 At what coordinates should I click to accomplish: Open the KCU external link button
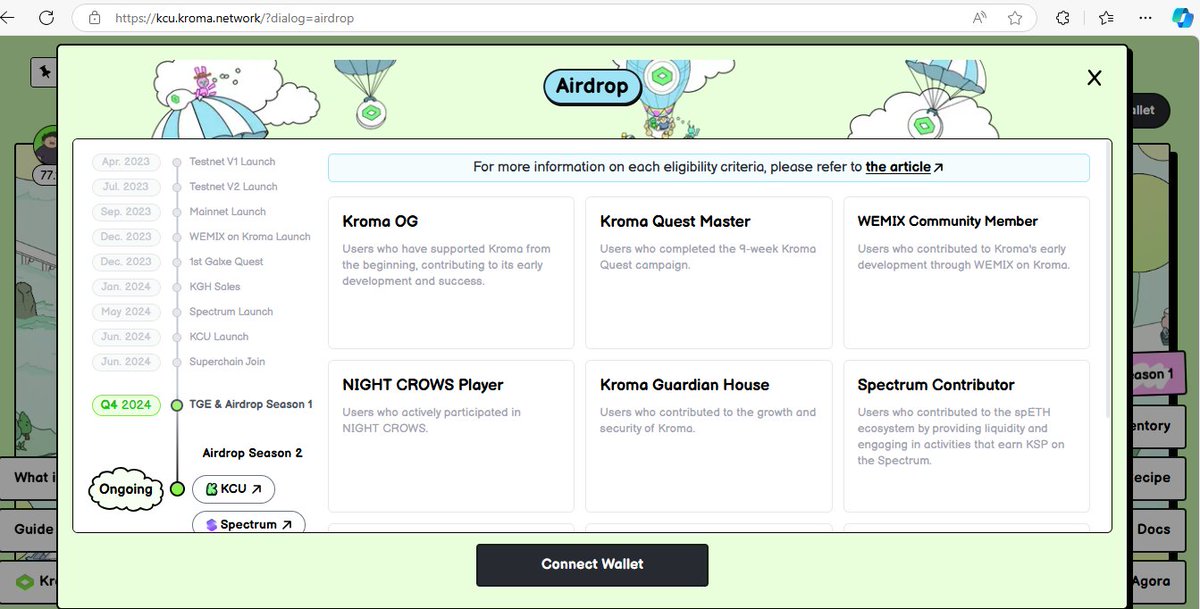(233, 489)
